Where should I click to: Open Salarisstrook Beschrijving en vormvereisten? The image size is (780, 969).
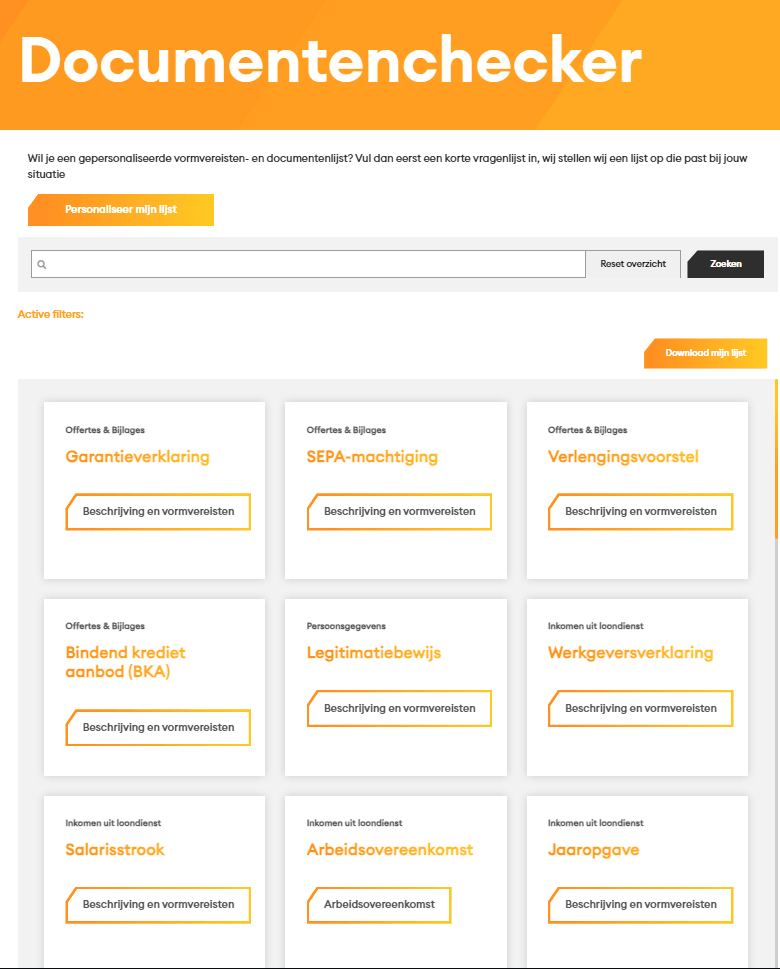pos(158,904)
